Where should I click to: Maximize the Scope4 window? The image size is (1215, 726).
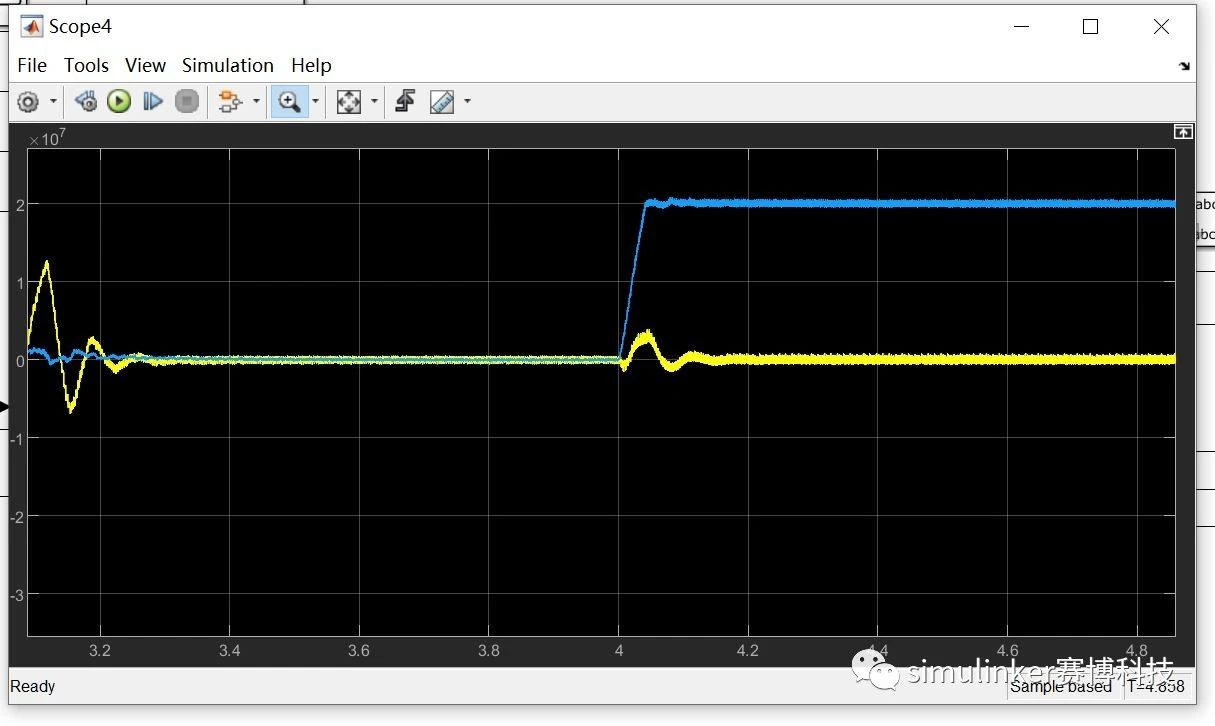tap(1091, 27)
